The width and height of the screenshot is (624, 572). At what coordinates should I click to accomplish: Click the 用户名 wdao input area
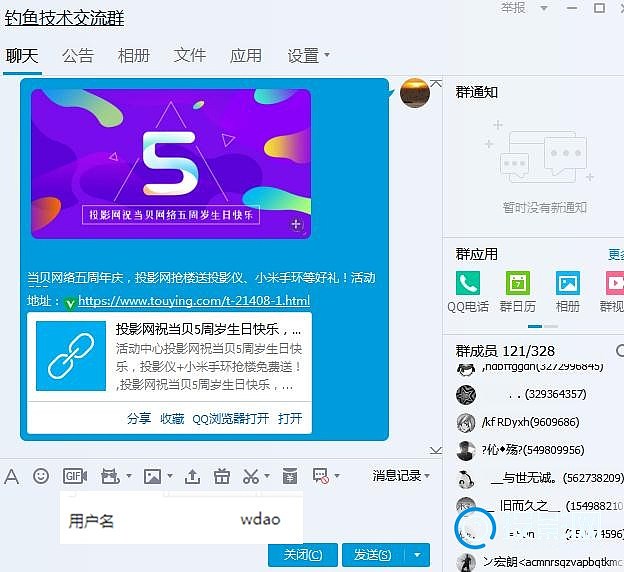[x=181, y=519]
